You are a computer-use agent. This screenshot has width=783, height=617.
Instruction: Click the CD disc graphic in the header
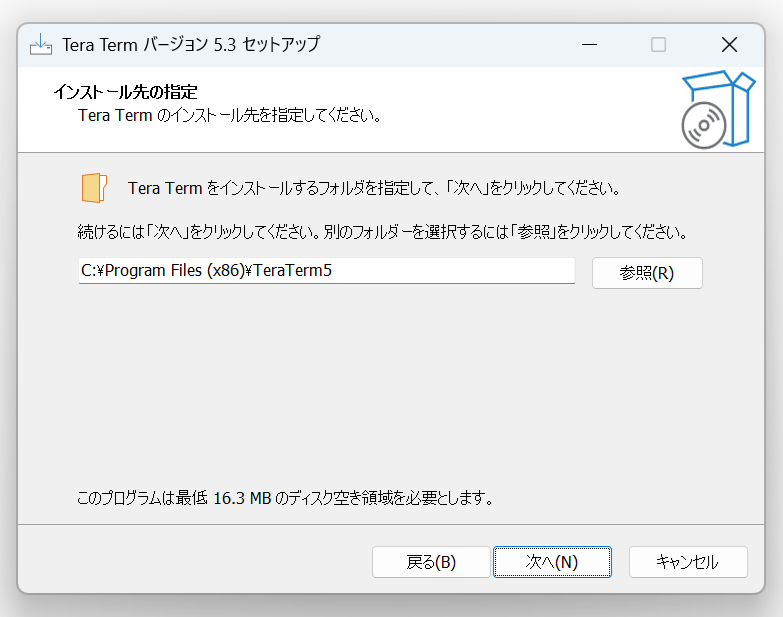coord(704,125)
